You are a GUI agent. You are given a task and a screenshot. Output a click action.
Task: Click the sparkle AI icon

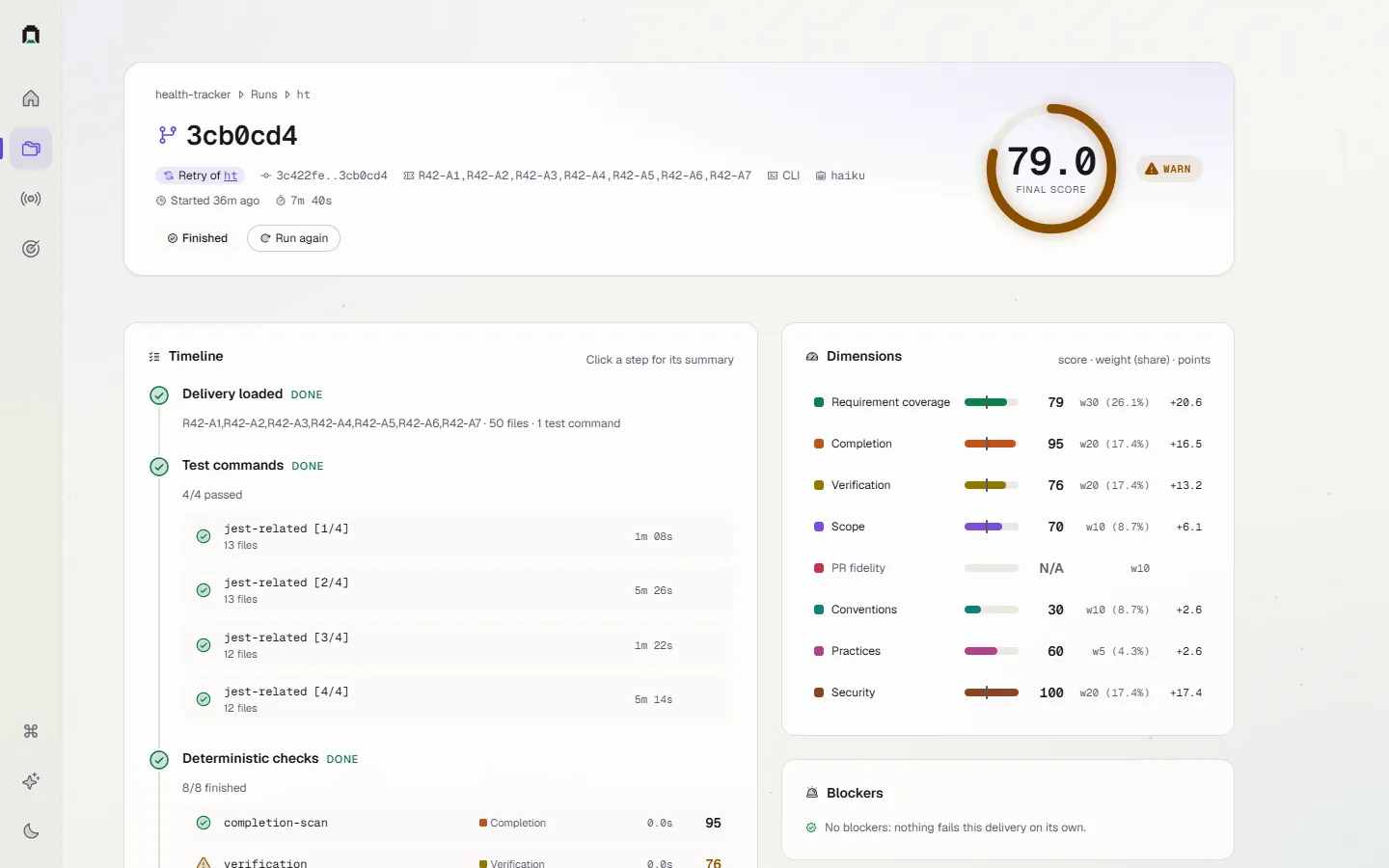tap(31, 781)
